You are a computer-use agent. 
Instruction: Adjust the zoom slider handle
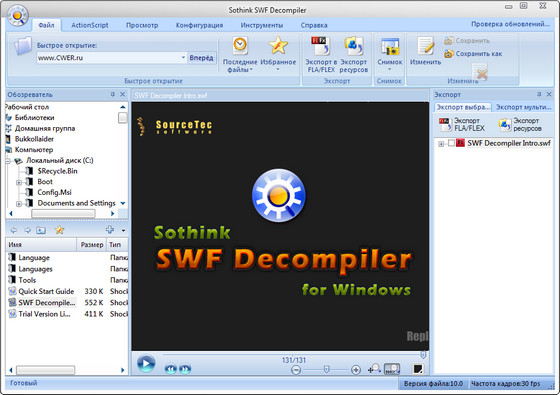pyautogui.click(x=326, y=369)
